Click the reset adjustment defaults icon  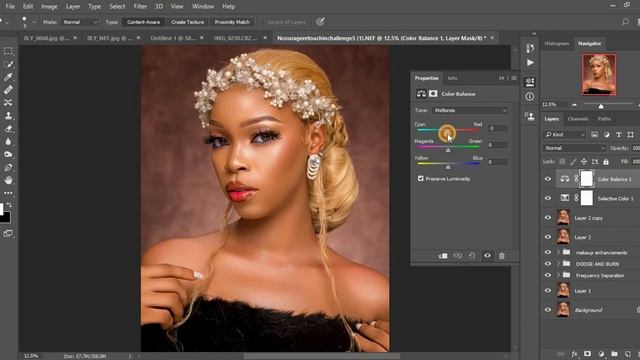[x=472, y=256]
